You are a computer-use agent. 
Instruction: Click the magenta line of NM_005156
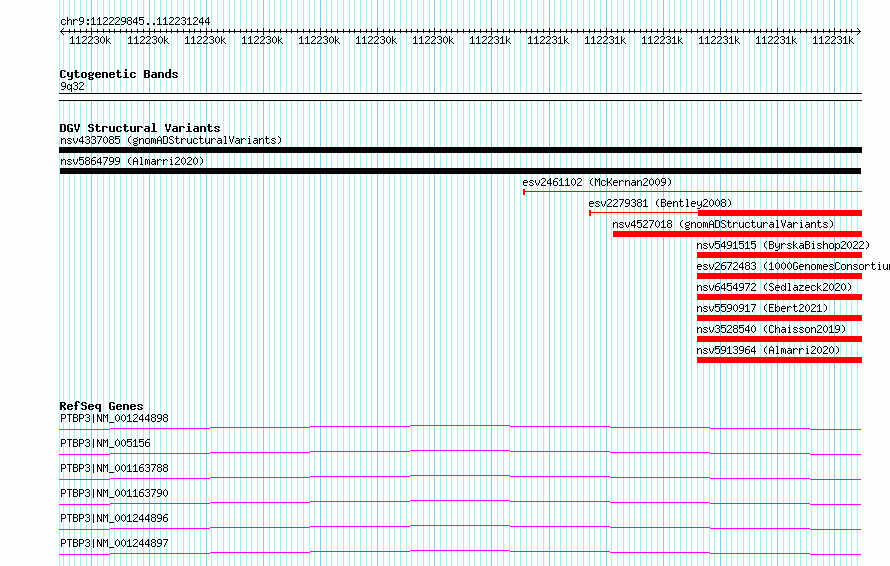[x=460, y=451]
